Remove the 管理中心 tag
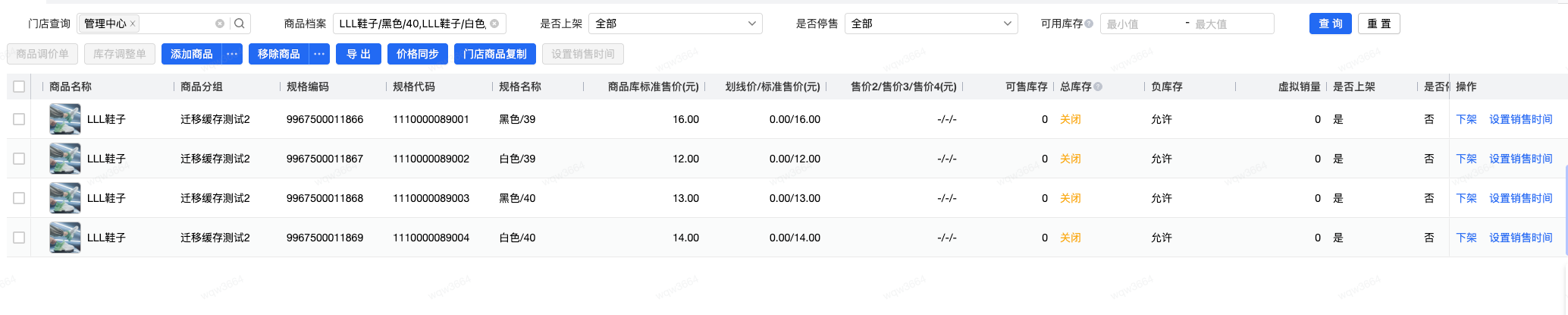The height and width of the screenshot is (315, 1568). [x=133, y=24]
